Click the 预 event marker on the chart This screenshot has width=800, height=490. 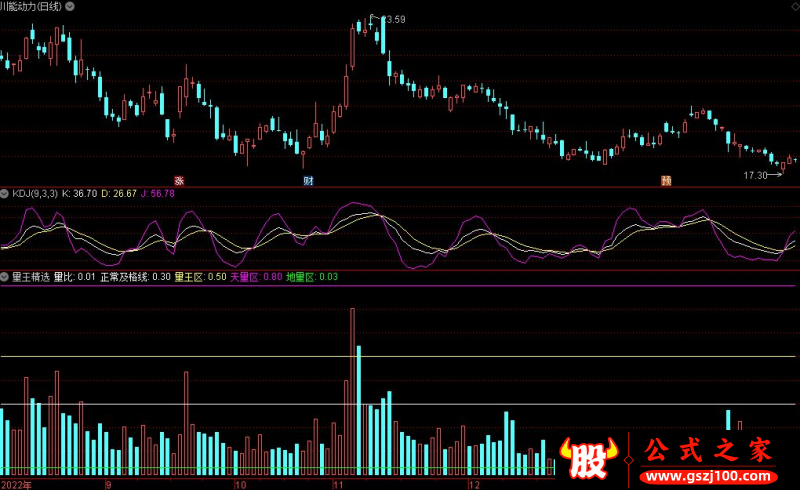[x=666, y=180]
